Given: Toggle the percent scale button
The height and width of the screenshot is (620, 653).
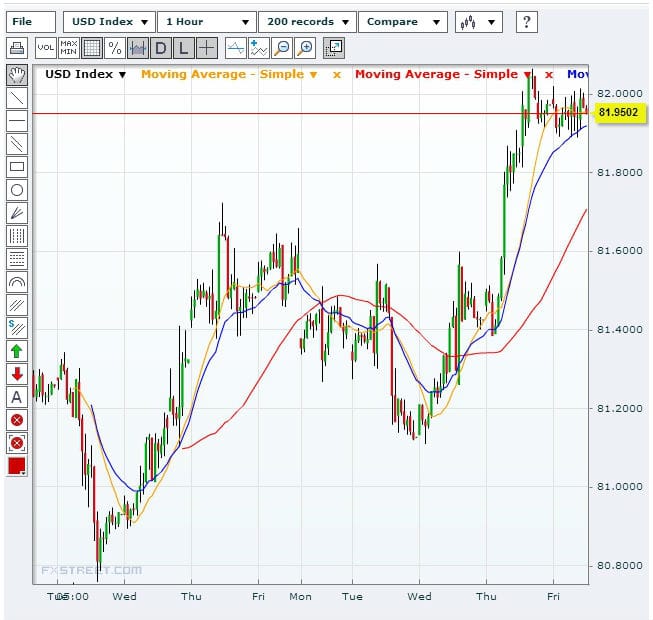Looking at the screenshot, I should pos(115,48).
